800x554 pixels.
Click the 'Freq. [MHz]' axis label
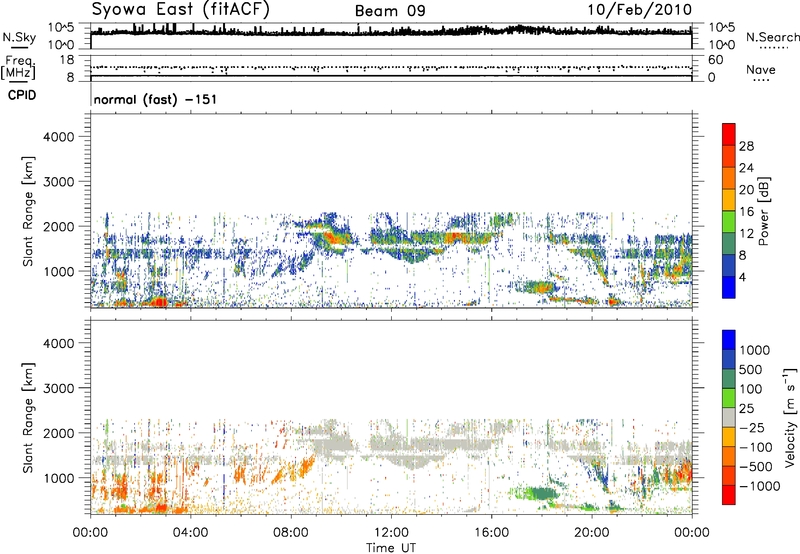pyautogui.click(x=18, y=68)
